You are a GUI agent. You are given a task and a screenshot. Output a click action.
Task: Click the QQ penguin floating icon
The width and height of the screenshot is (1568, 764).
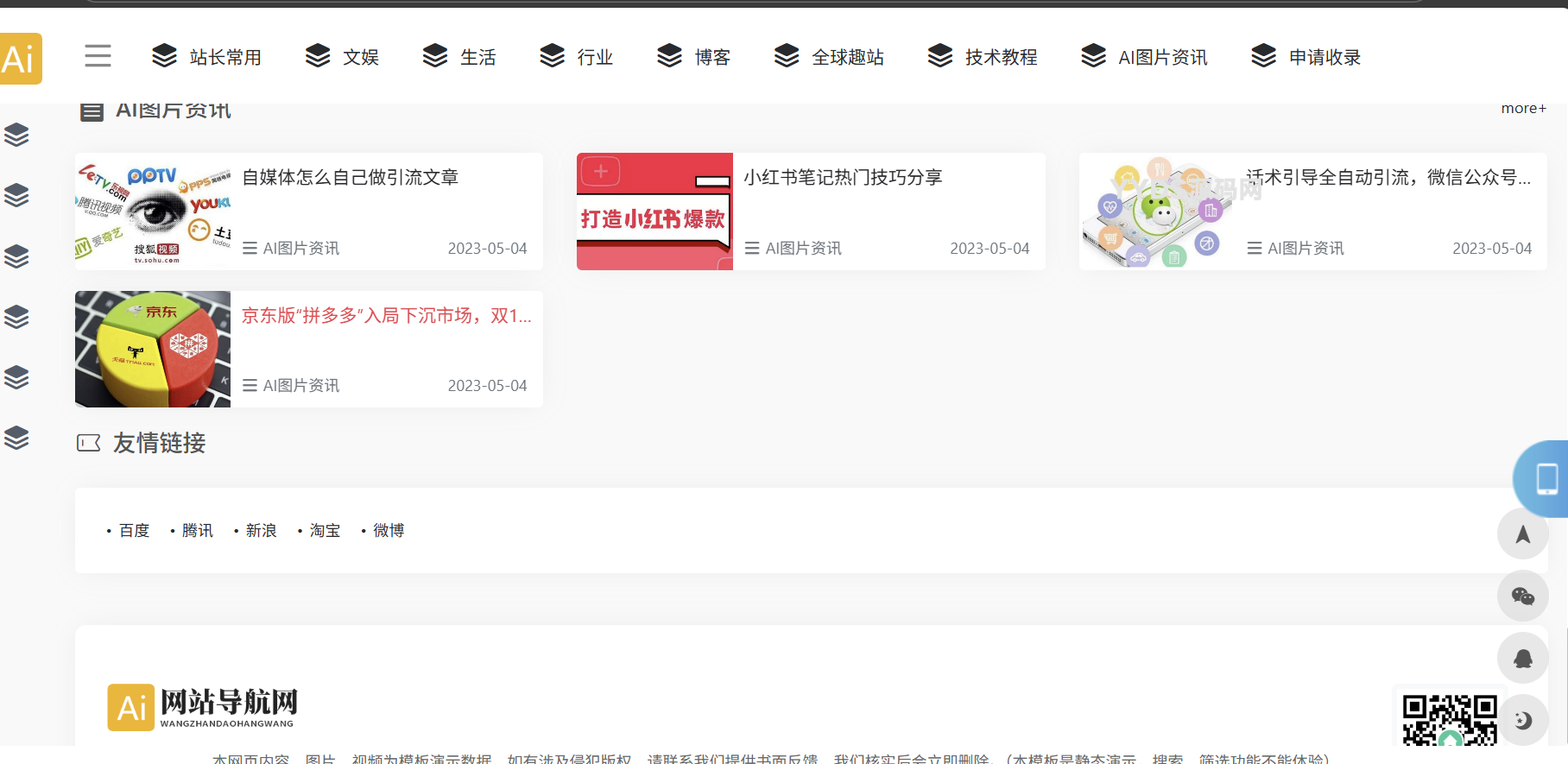click(1522, 658)
